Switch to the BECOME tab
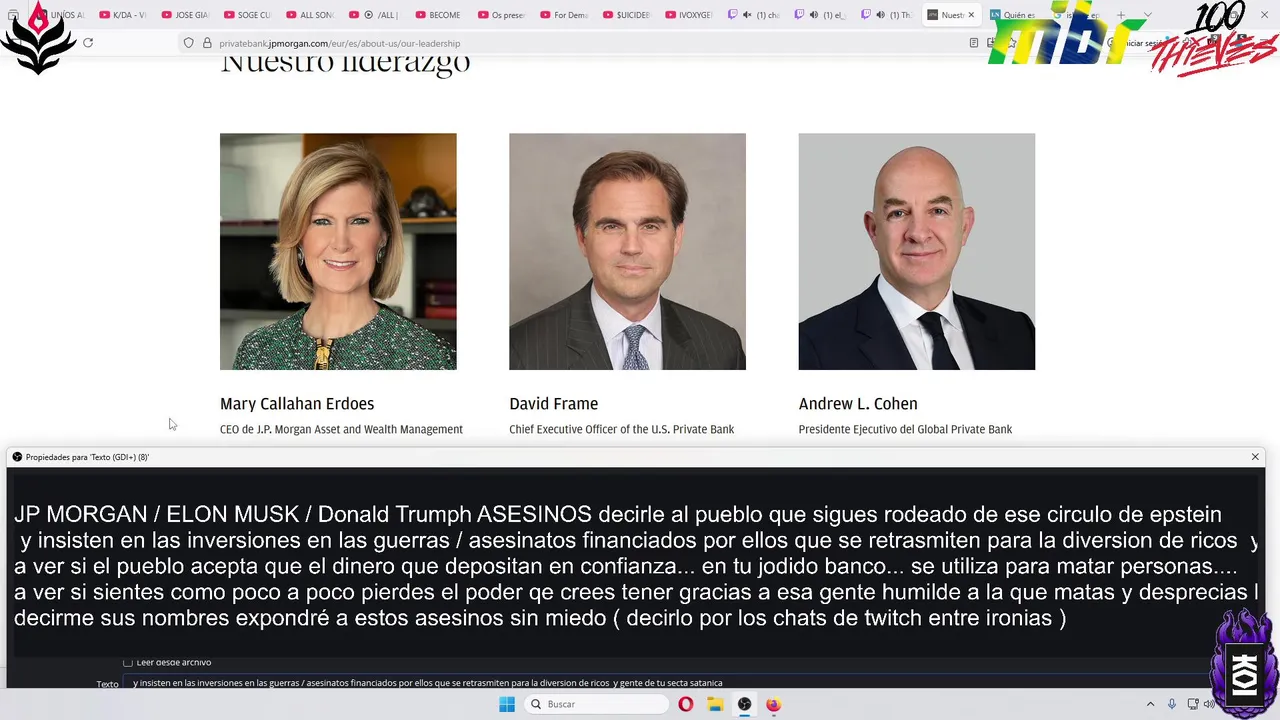This screenshot has height=720, width=1280. [x=437, y=15]
